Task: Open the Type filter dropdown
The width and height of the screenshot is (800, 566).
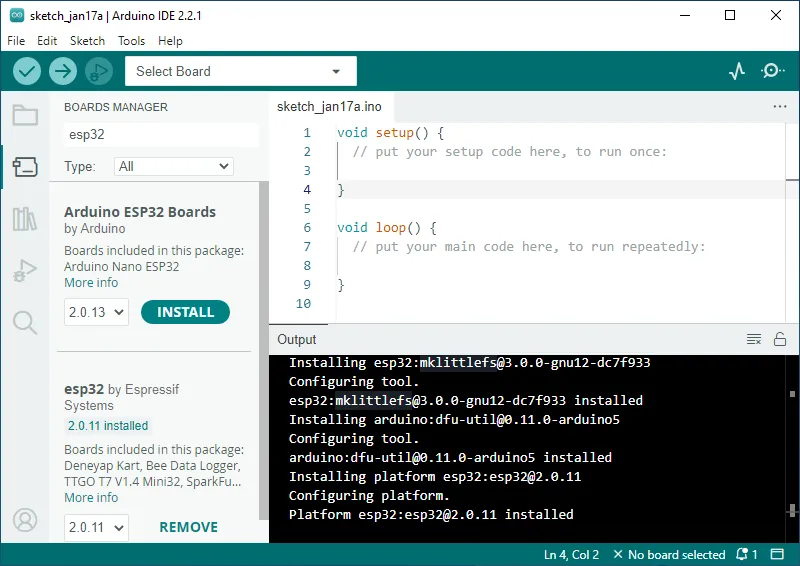Action: pyautogui.click(x=173, y=166)
